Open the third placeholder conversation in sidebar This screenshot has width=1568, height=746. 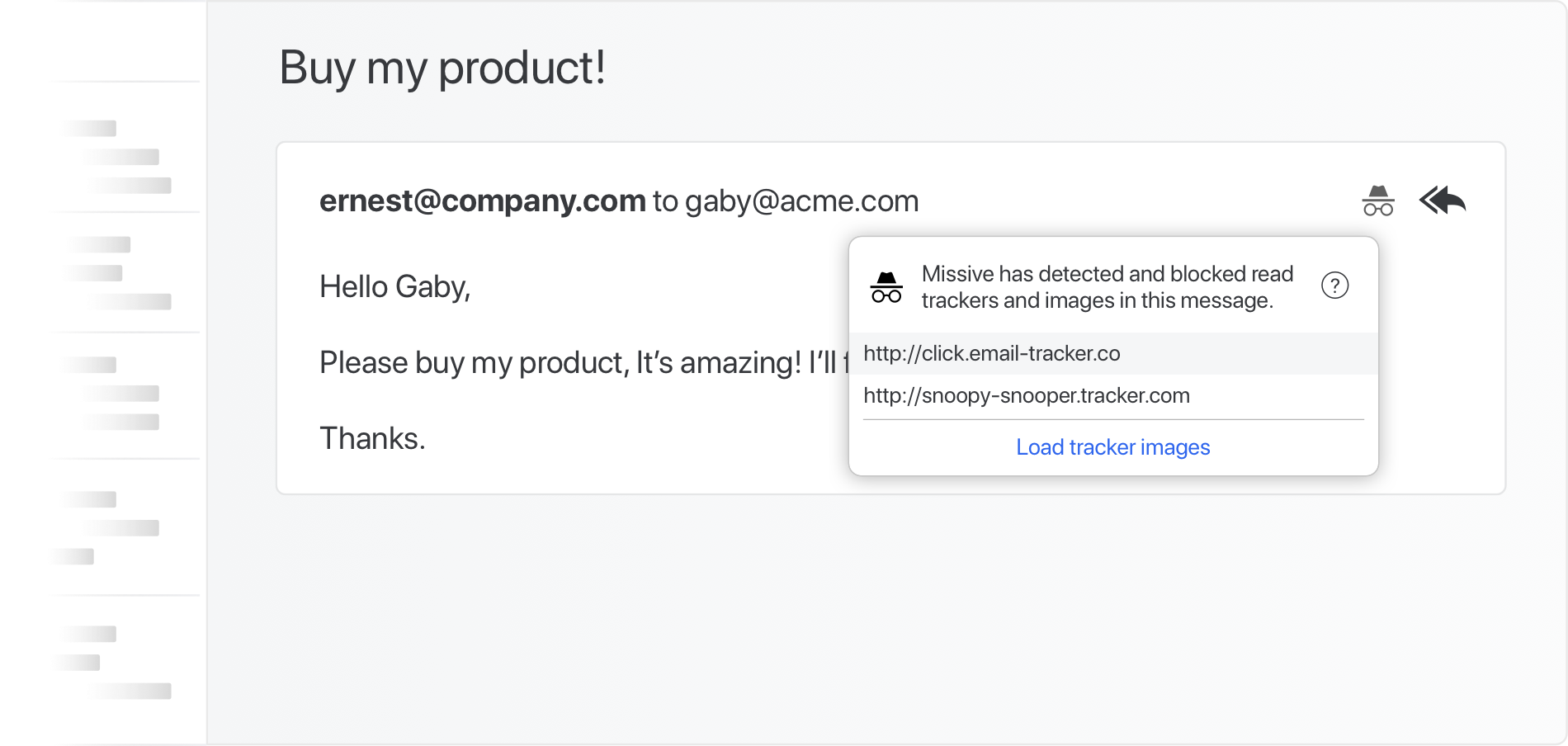tap(124, 394)
